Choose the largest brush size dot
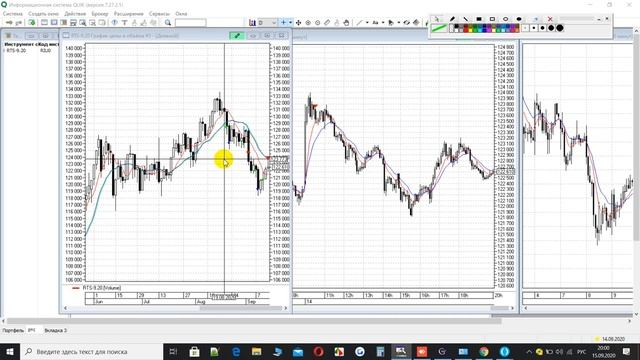The height and width of the screenshot is (360, 640). pos(560,28)
